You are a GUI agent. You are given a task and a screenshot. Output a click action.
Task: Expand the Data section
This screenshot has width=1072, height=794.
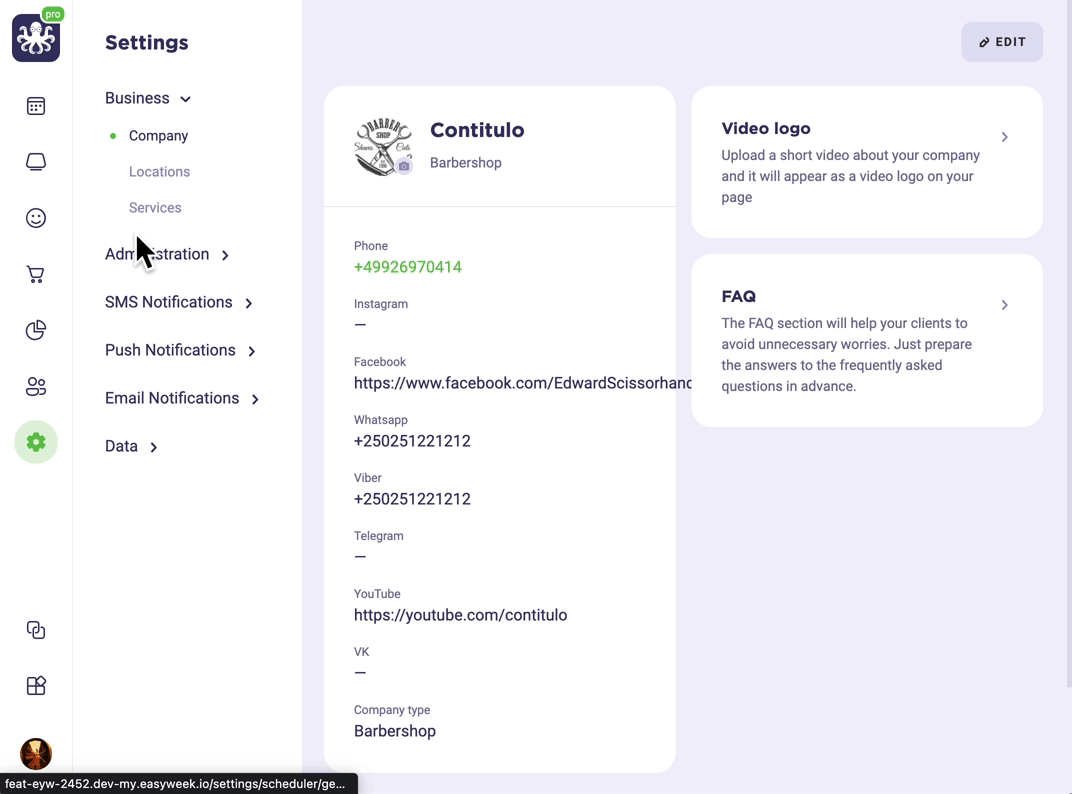131,447
